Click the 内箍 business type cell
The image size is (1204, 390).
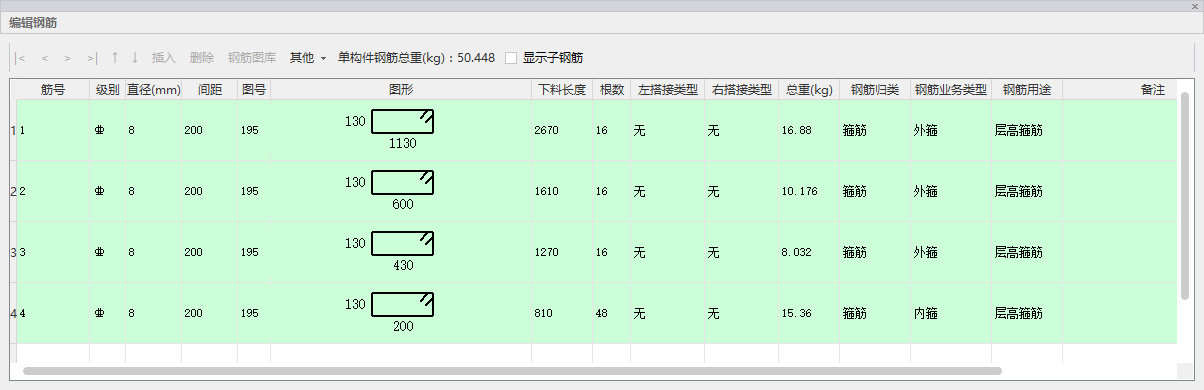coord(951,313)
